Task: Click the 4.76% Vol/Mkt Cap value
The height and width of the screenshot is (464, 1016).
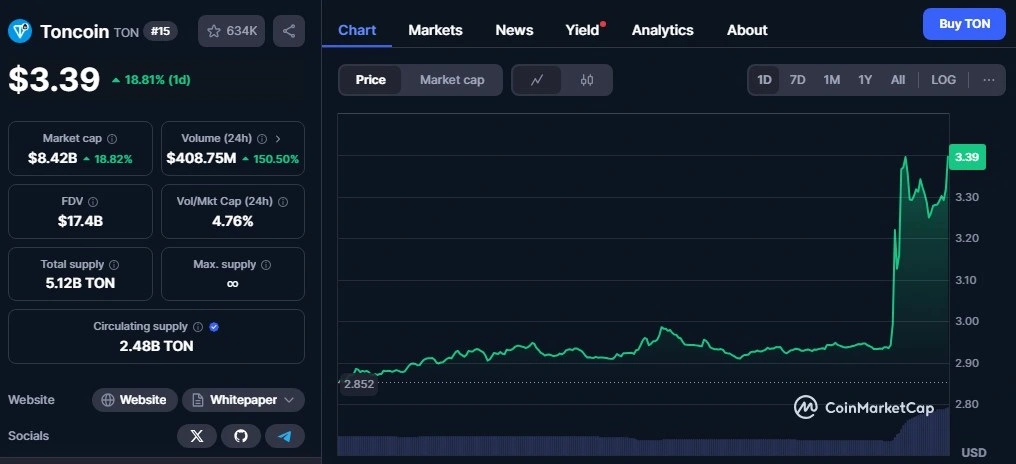Action: click(233, 221)
